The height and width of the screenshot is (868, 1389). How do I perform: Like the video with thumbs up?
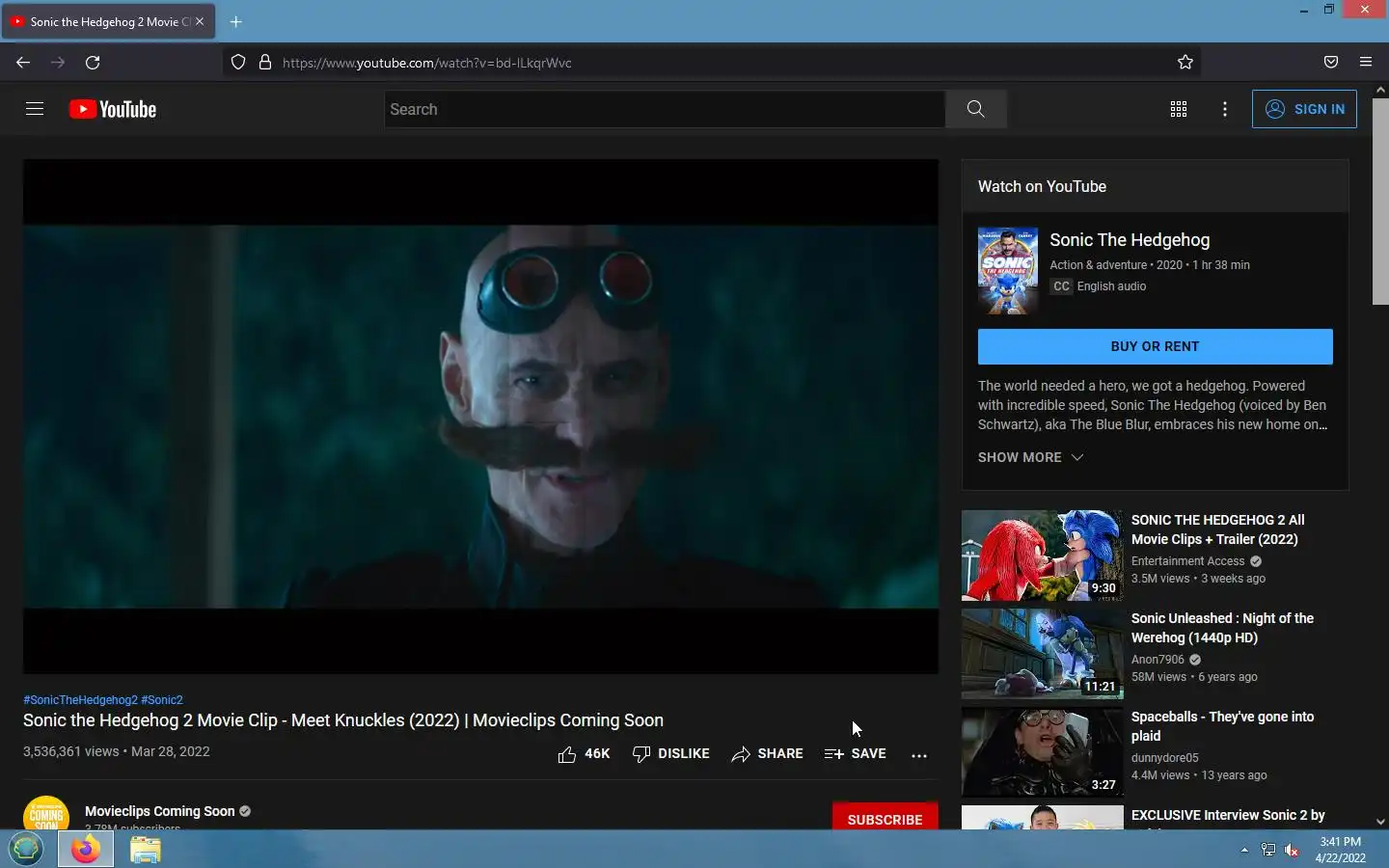(584, 754)
